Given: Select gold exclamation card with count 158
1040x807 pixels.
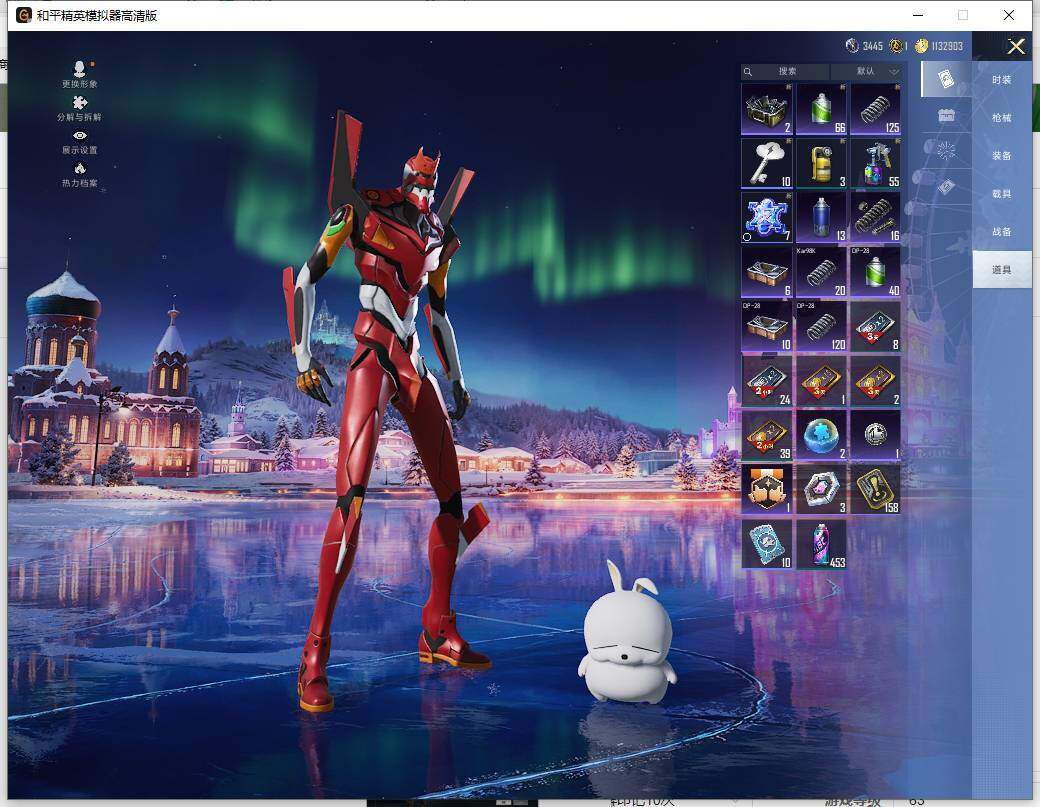Looking at the screenshot, I should click(x=876, y=489).
